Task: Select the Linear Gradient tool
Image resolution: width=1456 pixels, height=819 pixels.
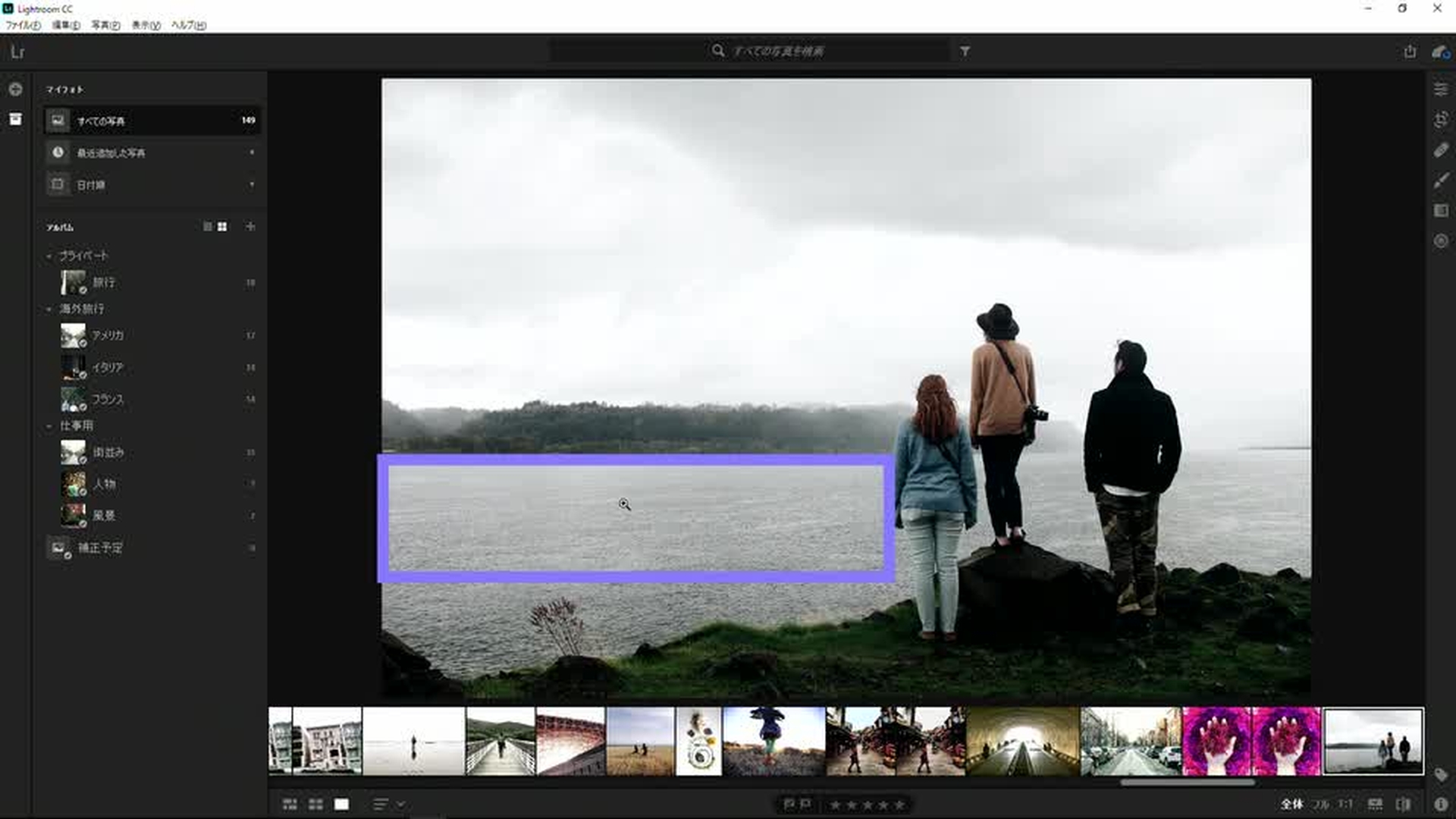Action: 1441,211
